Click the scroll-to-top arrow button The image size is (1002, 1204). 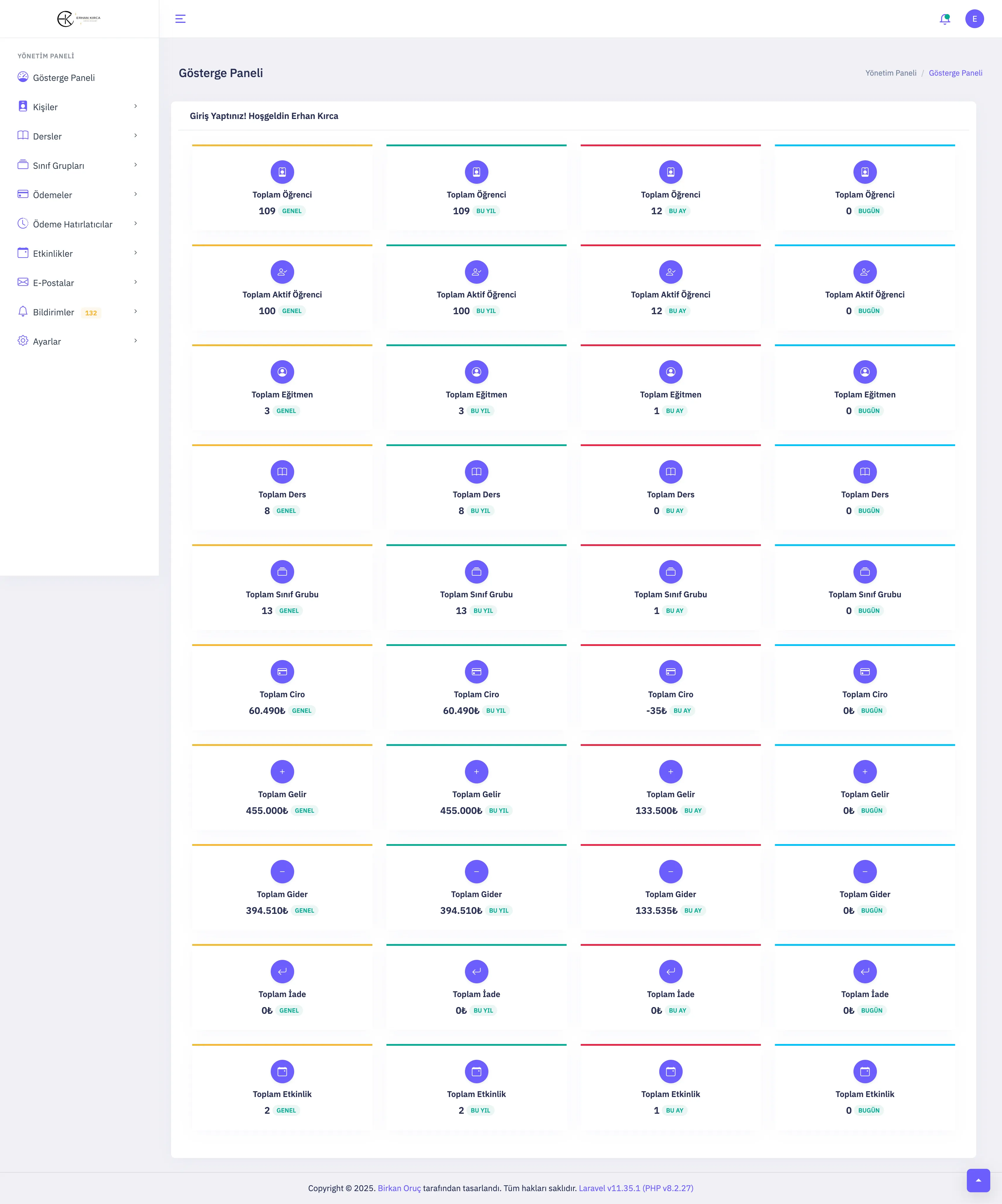click(x=978, y=1180)
